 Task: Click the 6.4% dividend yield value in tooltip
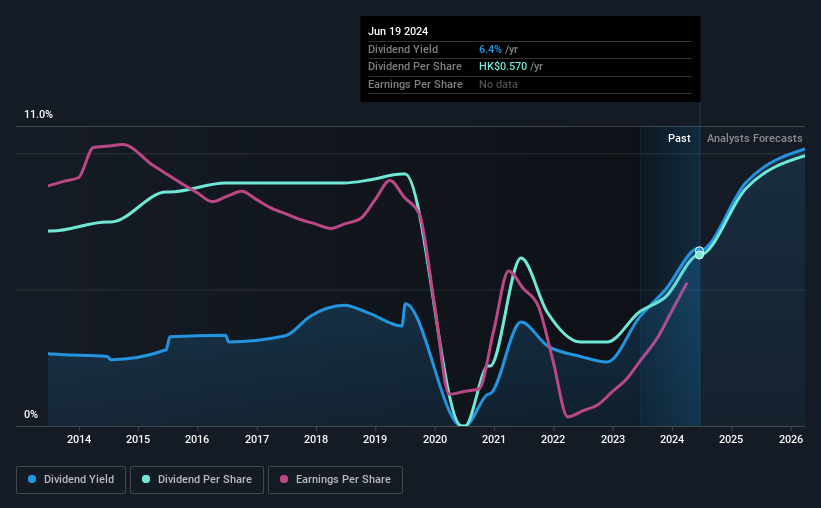coord(490,49)
